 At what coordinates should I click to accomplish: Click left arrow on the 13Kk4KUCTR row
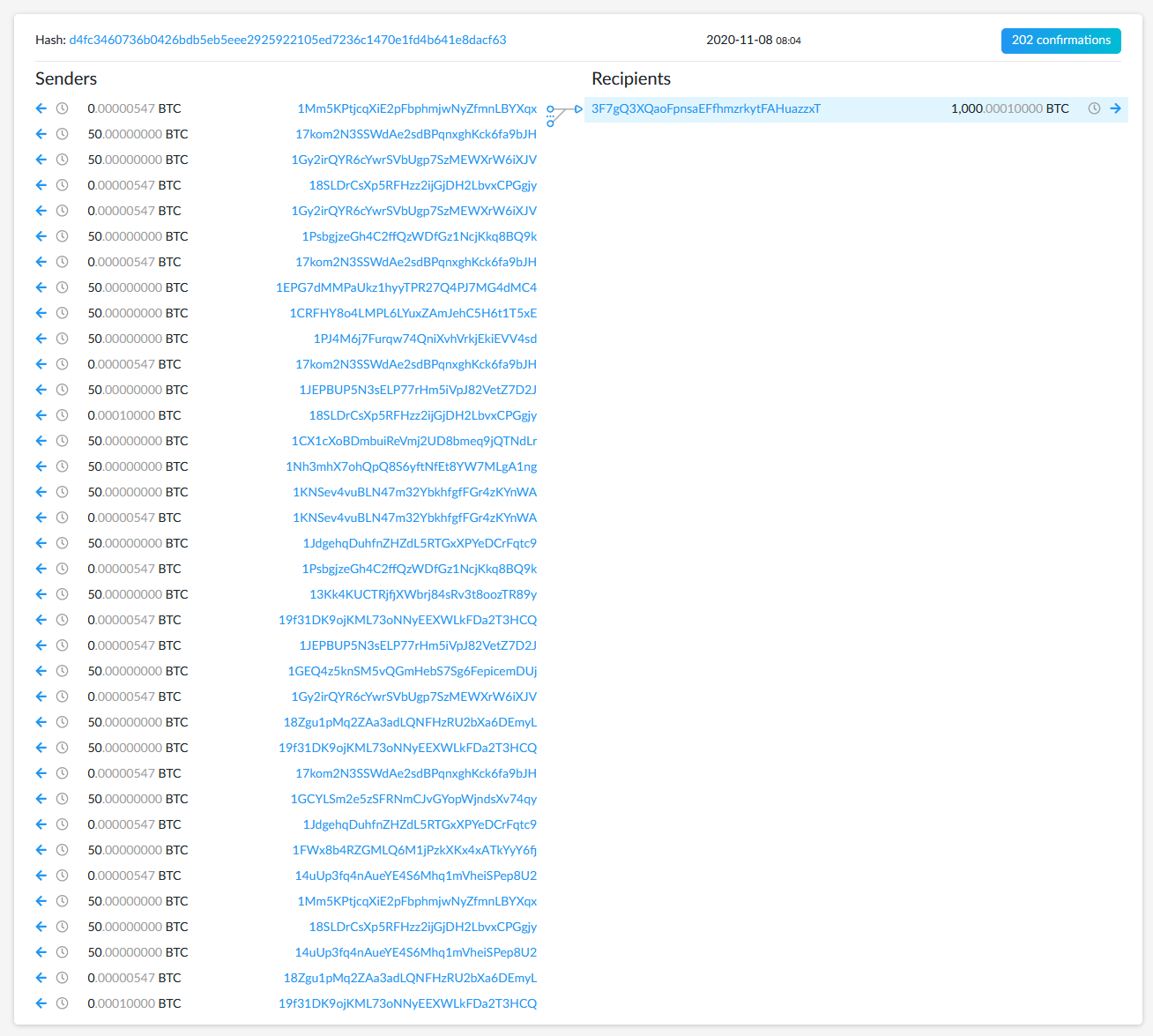pyautogui.click(x=41, y=594)
